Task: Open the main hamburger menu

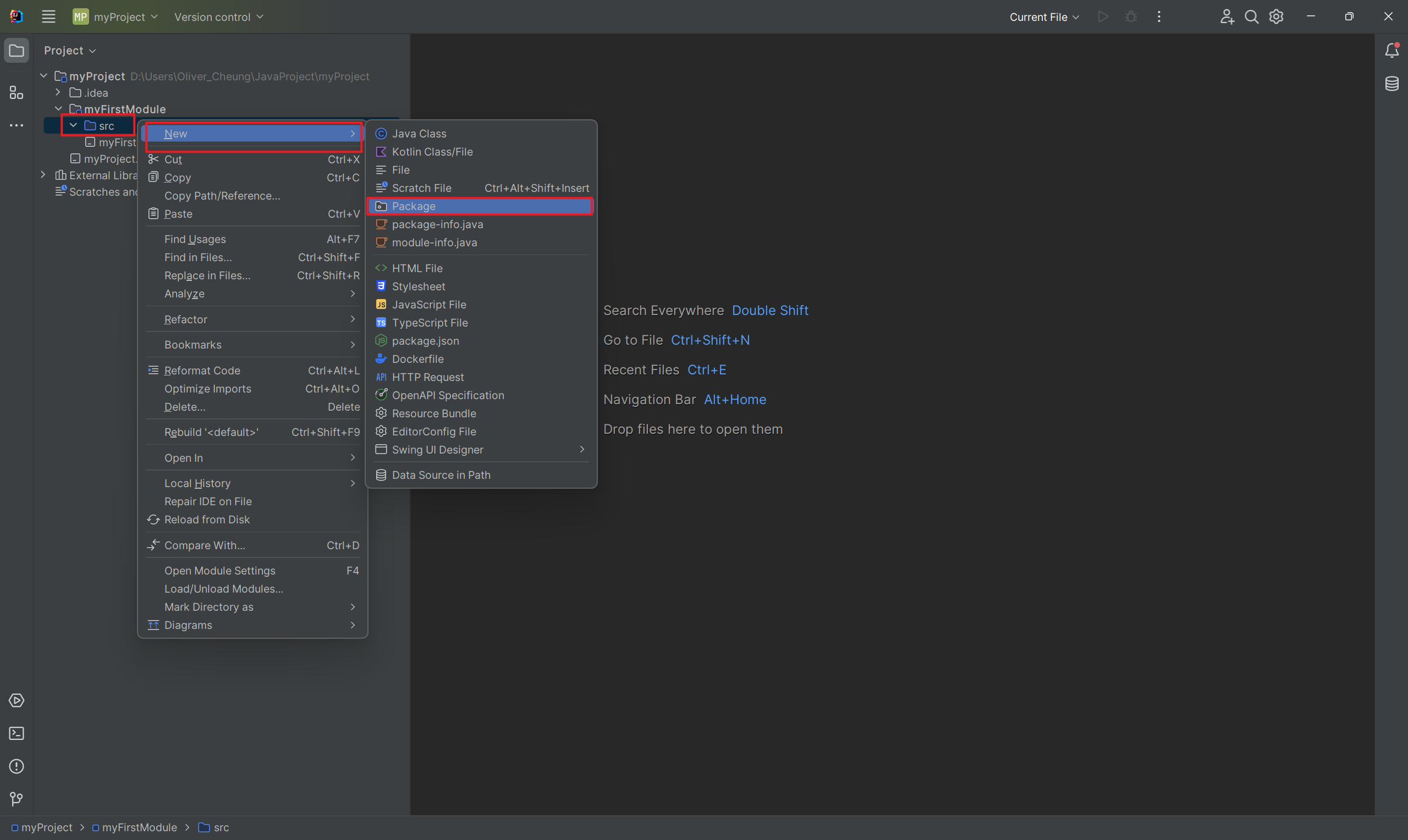Action: (x=48, y=17)
